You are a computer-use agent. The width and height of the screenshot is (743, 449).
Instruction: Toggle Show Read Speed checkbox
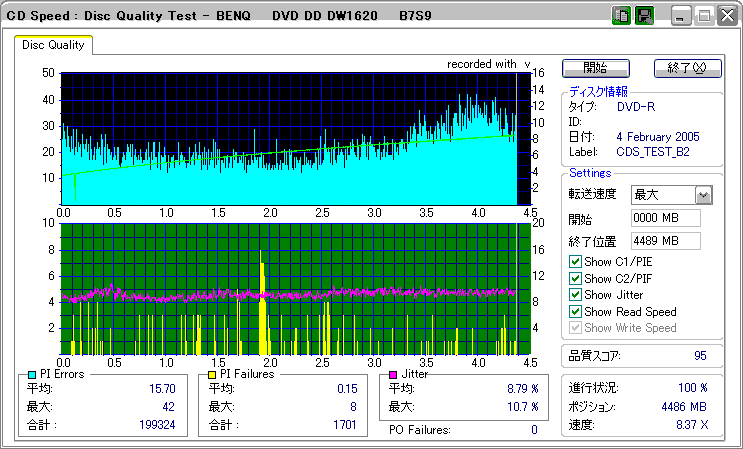575,311
